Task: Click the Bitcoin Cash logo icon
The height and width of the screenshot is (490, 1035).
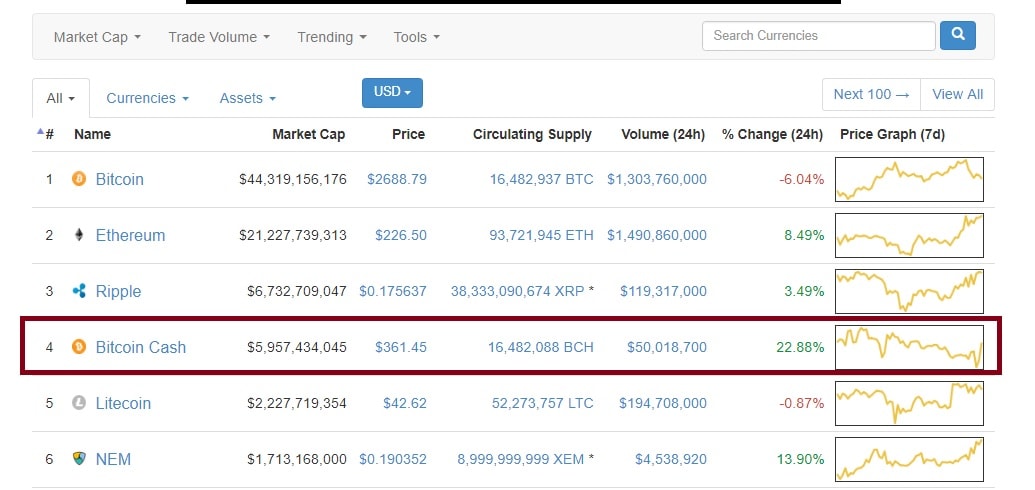Action: (79, 347)
